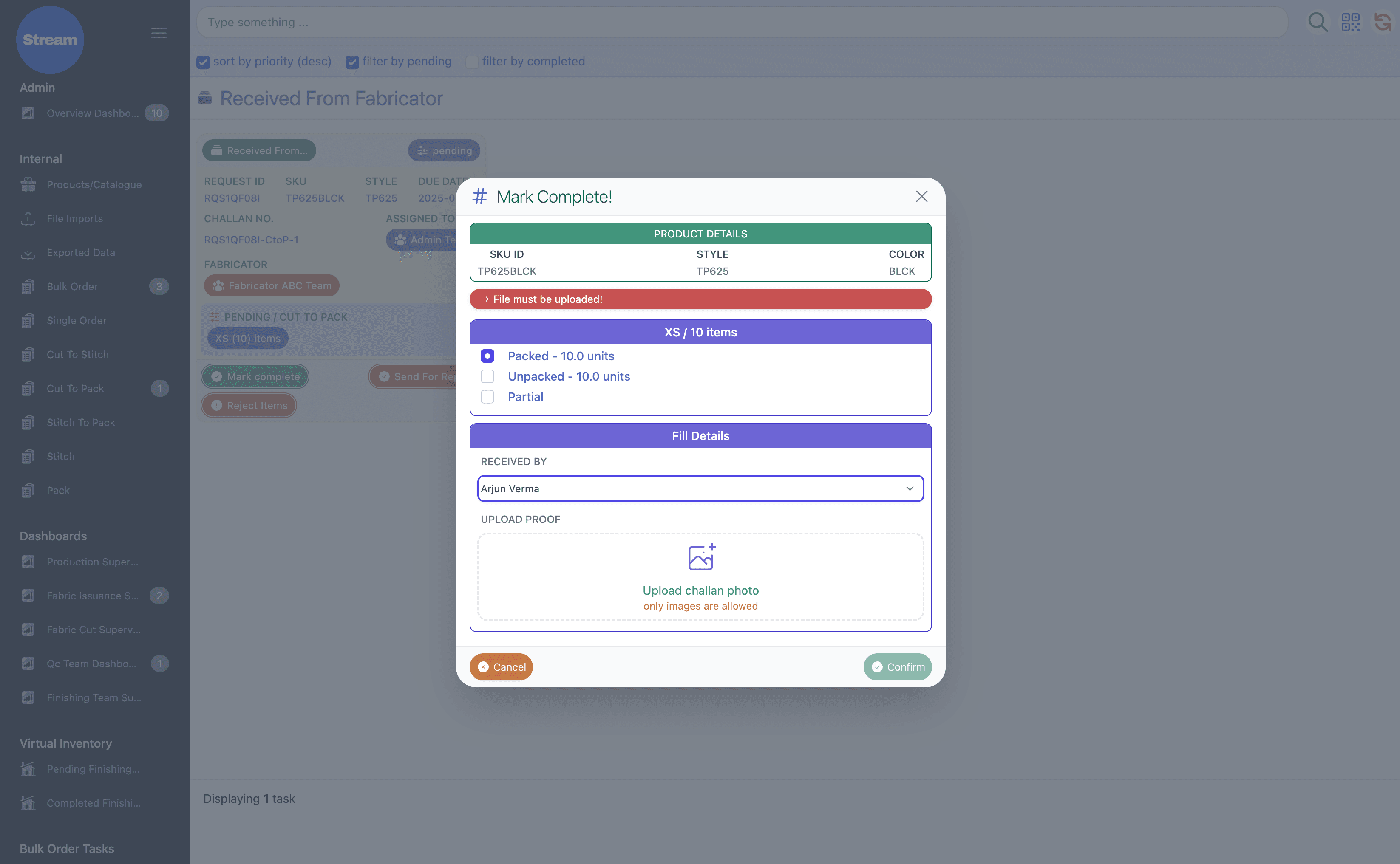This screenshot has height=864, width=1400.
Task: Click the Products/Catalogue gift icon
Action: pos(28,184)
